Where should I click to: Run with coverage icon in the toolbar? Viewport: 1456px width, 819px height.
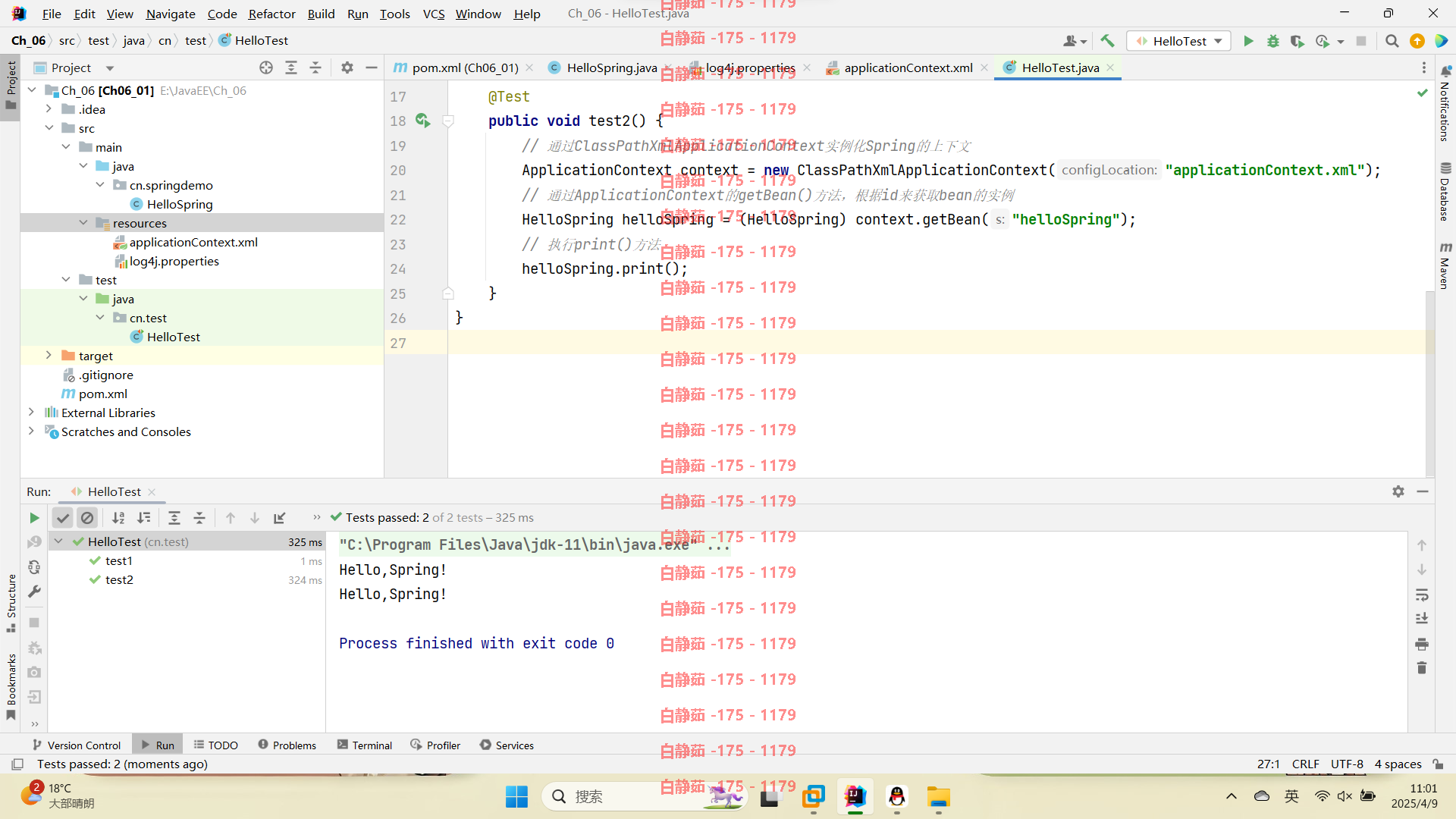point(1298,41)
